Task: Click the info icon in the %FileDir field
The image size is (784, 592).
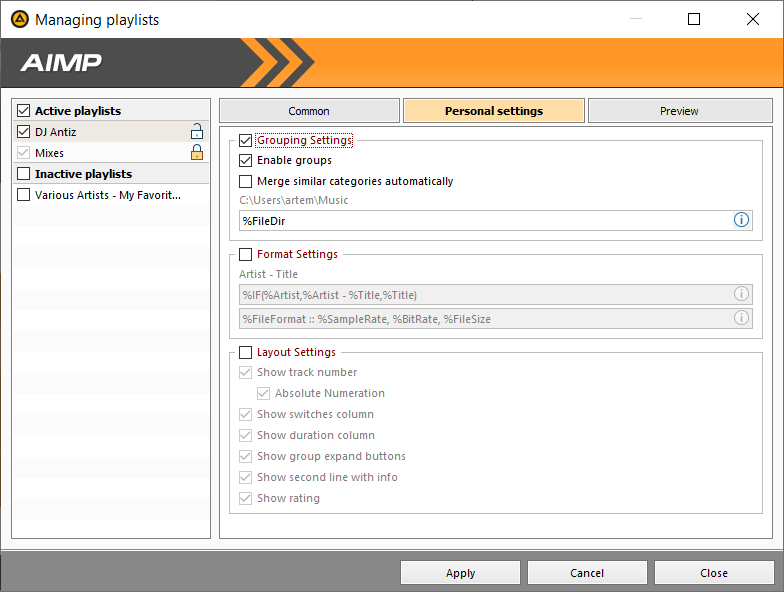Action: coord(741,220)
